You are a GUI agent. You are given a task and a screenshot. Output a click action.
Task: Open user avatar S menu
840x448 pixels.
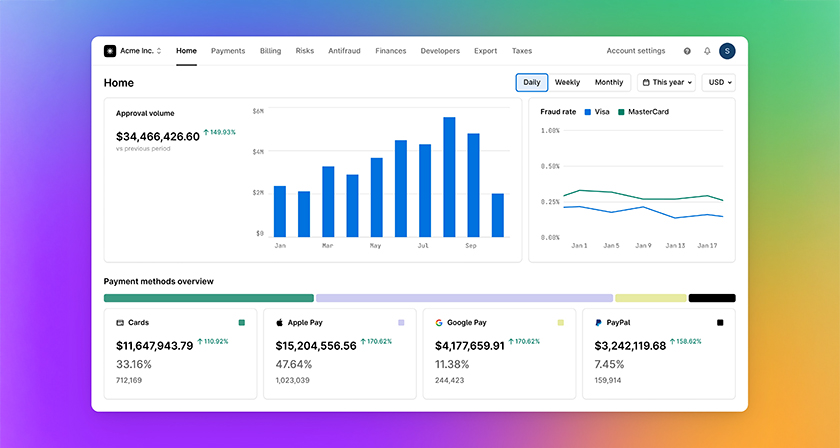pos(727,51)
